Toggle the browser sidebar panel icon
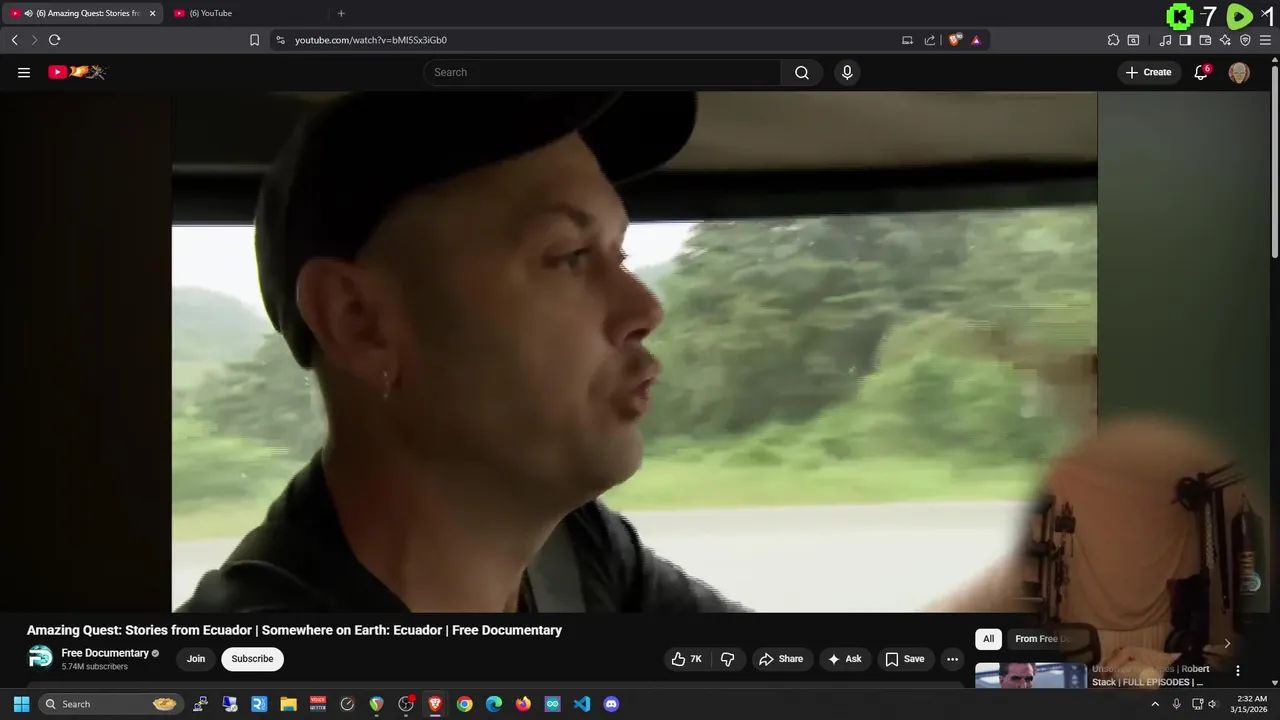The width and height of the screenshot is (1280, 720). tap(1185, 40)
